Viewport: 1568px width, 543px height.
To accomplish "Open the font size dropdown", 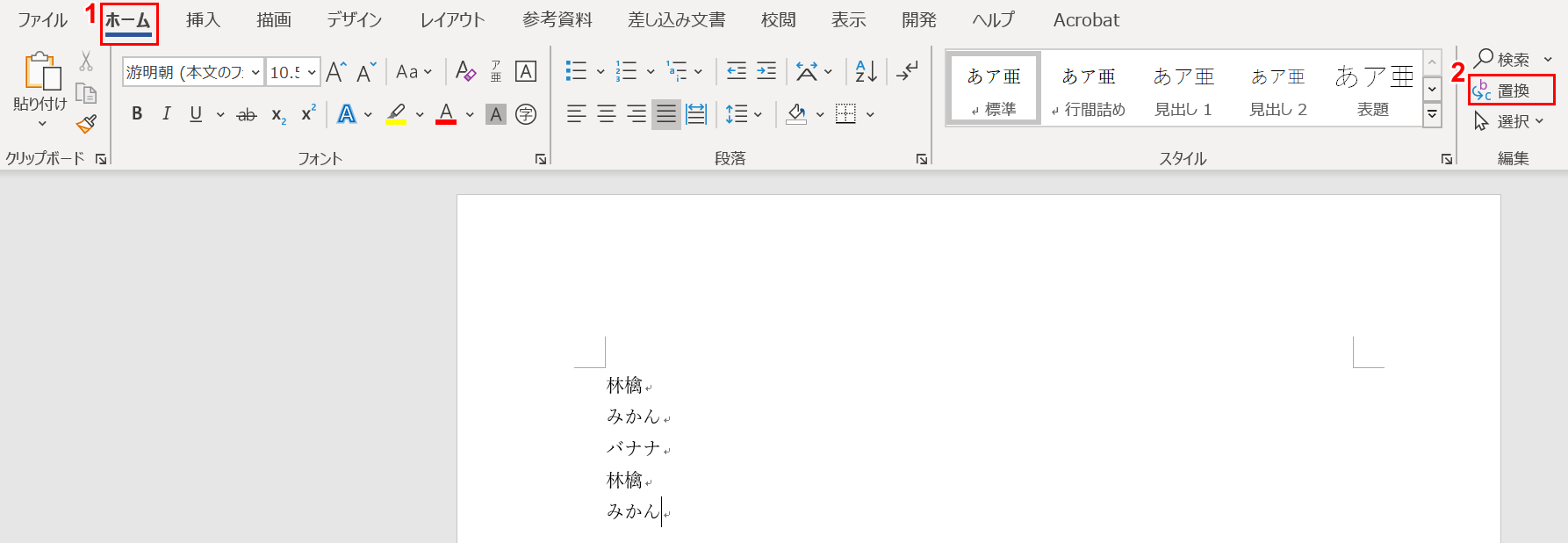I will pyautogui.click(x=312, y=72).
